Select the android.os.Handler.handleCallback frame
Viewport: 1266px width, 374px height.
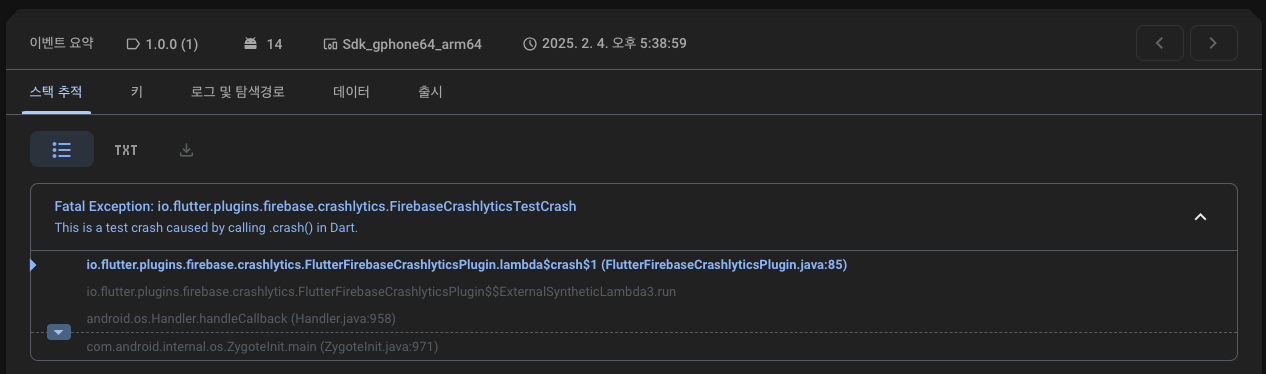241,319
